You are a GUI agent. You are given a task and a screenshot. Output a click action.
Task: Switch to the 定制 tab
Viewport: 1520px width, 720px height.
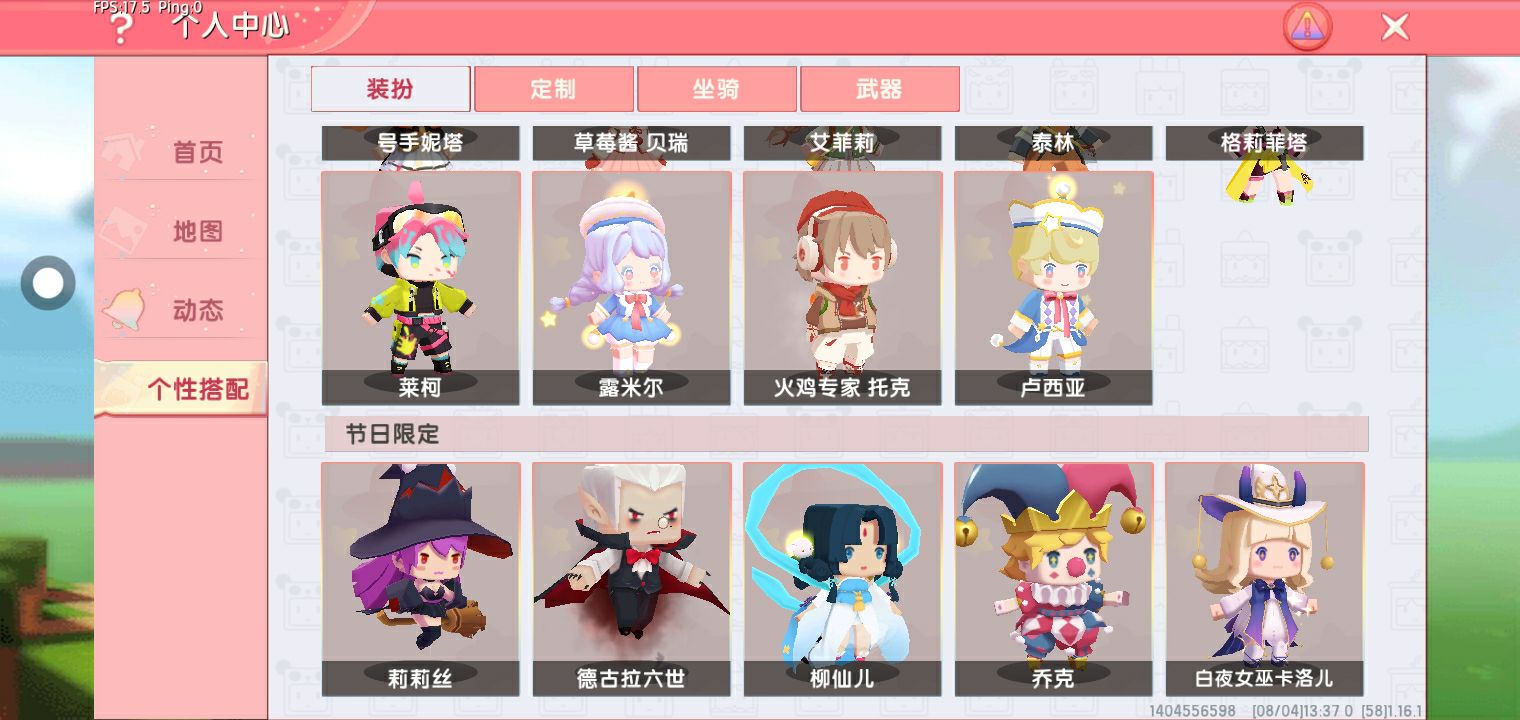(x=554, y=89)
